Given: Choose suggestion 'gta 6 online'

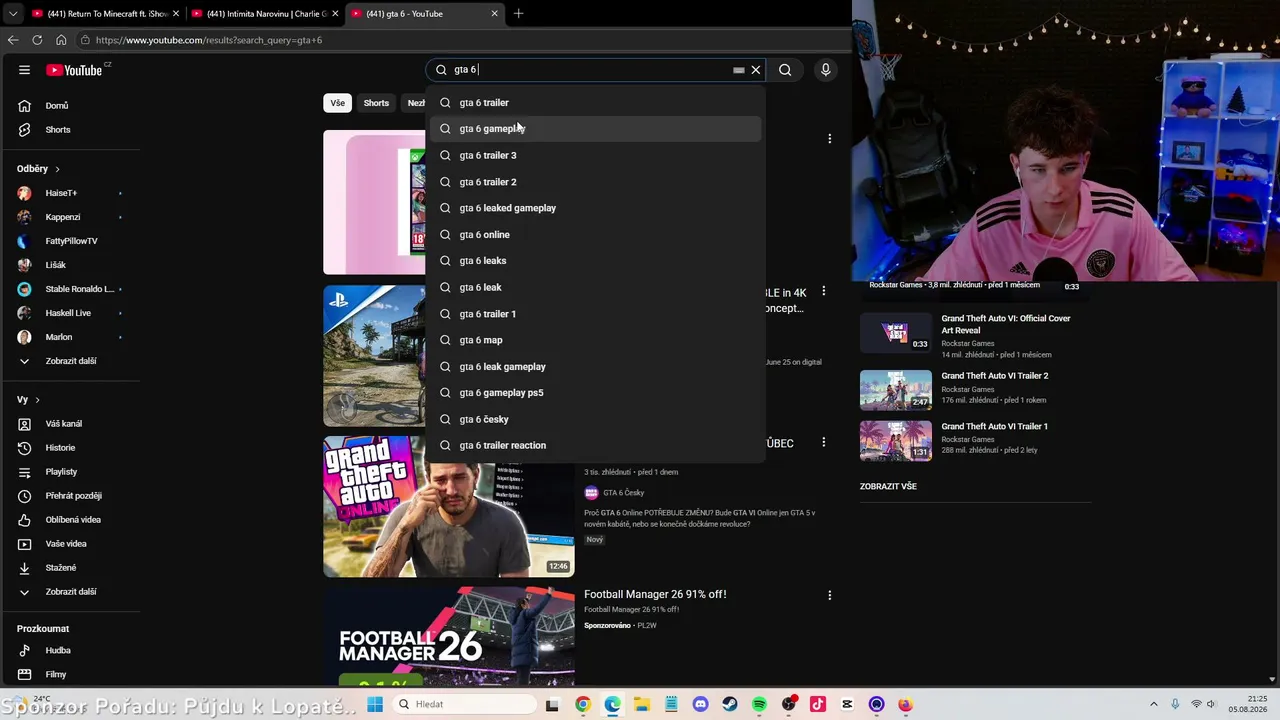Looking at the screenshot, I should point(596,234).
